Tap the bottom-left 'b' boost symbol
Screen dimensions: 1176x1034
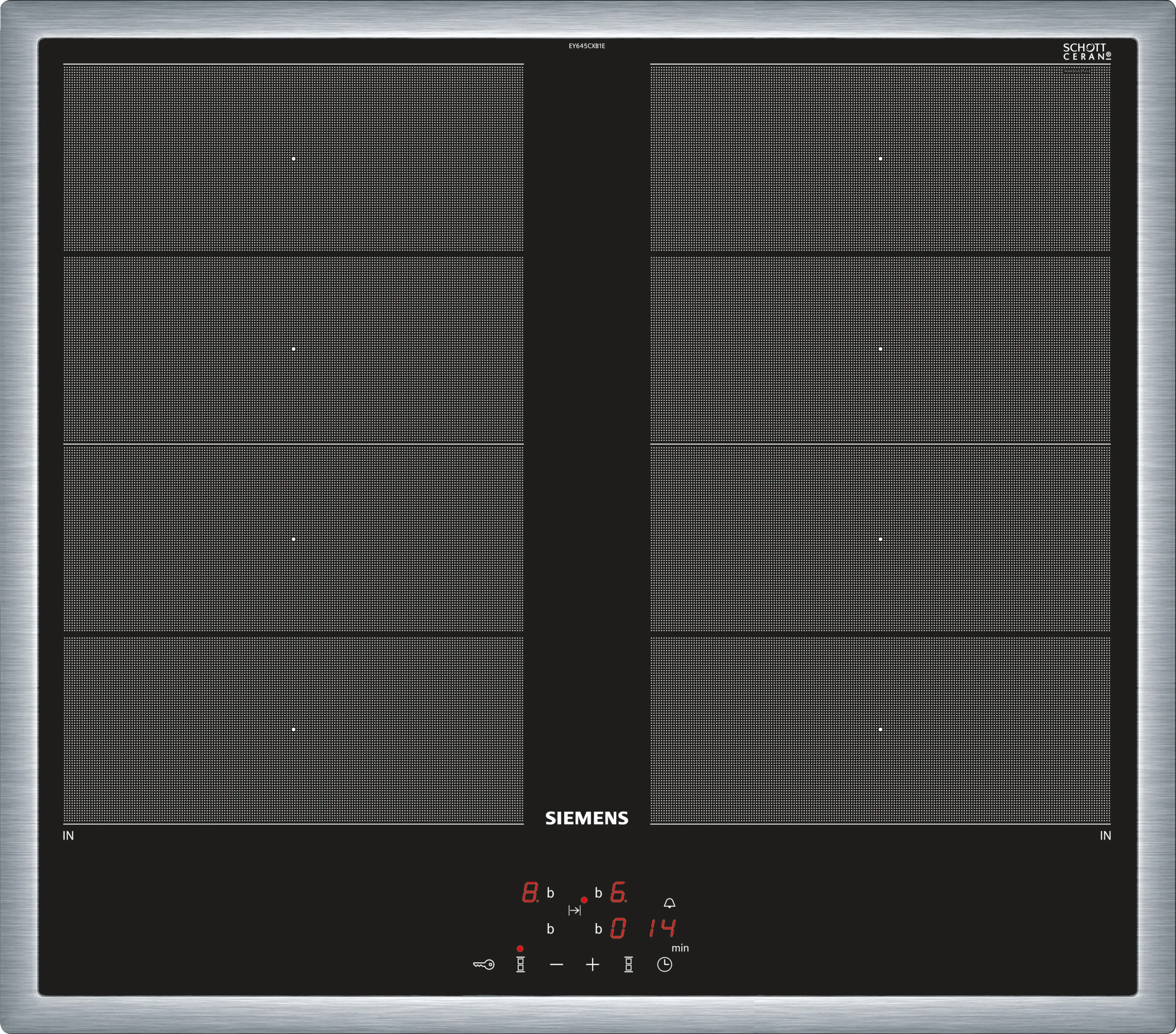550,929
